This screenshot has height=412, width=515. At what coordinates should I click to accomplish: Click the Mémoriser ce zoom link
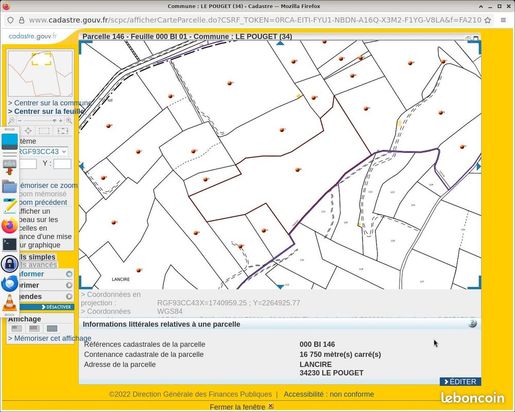[x=48, y=185]
